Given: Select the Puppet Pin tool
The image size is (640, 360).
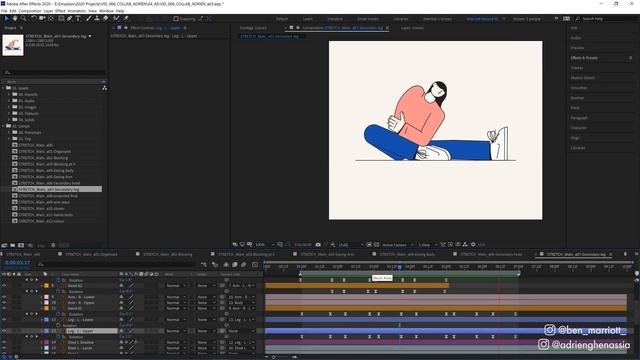Looking at the screenshot, I should pyautogui.click(x=126, y=18).
